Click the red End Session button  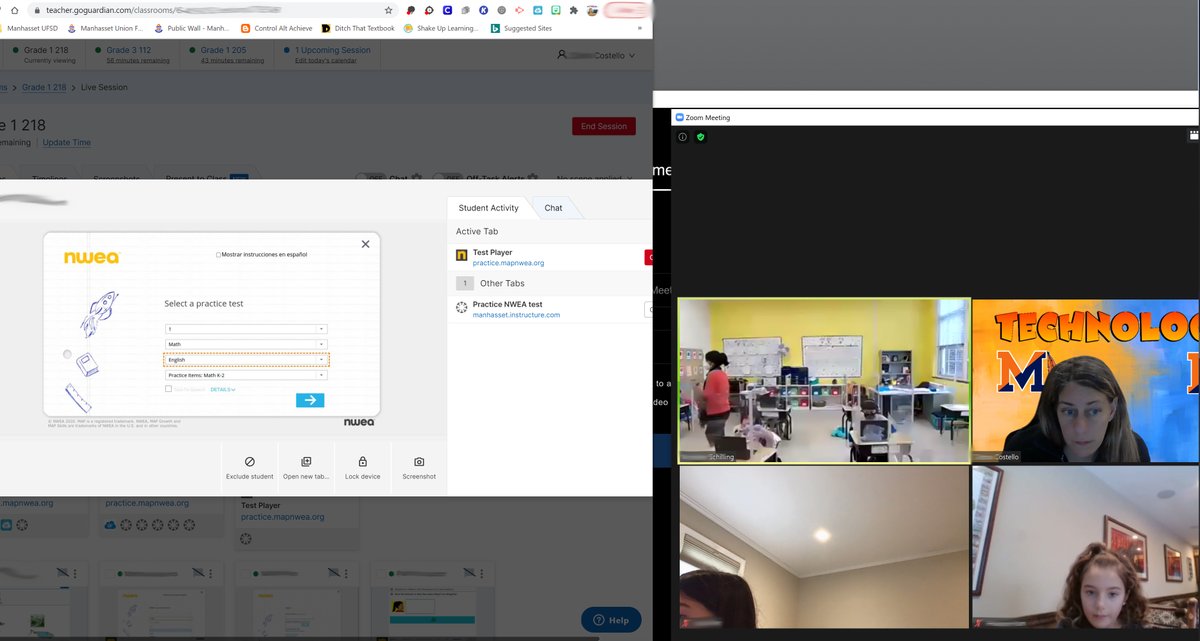click(x=603, y=126)
